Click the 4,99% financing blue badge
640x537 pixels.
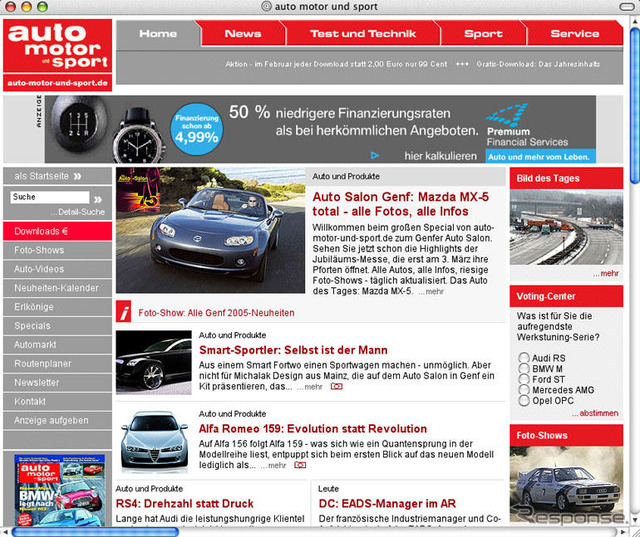[197, 129]
